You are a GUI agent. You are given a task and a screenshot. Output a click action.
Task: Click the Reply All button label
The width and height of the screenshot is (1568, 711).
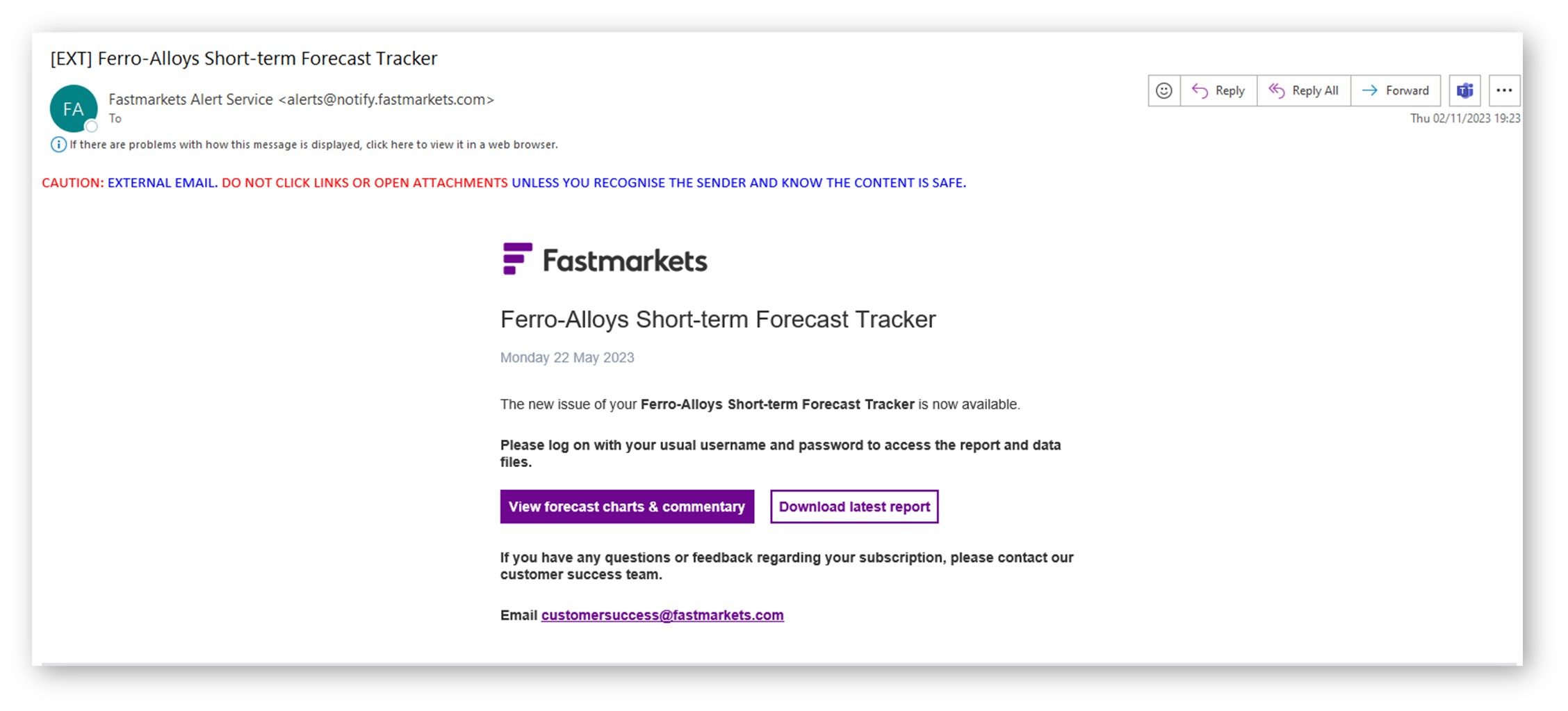tap(1315, 91)
